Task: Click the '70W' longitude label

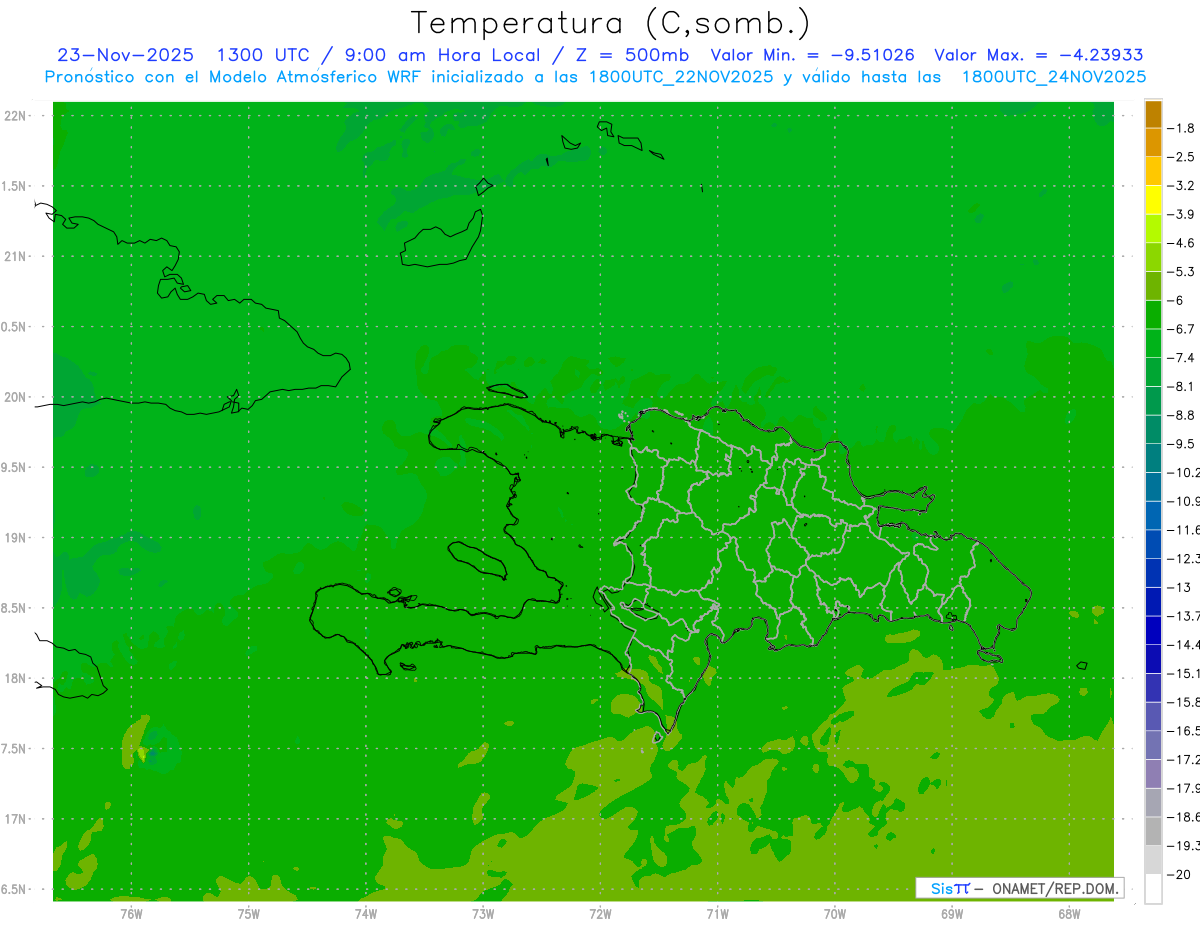Action: pyautogui.click(x=835, y=914)
